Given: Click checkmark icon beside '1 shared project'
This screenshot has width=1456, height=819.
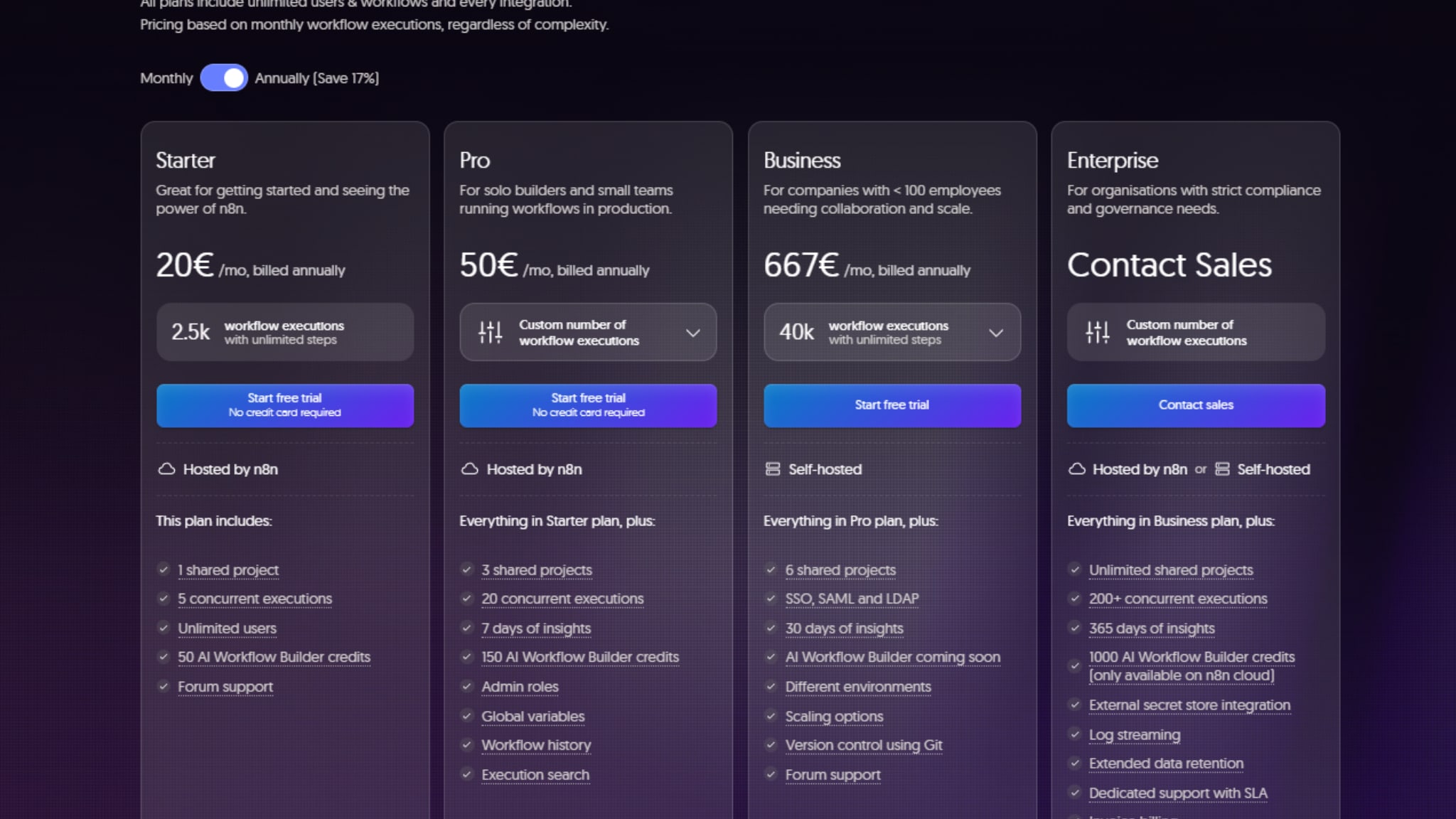Looking at the screenshot, I should 164,569.
